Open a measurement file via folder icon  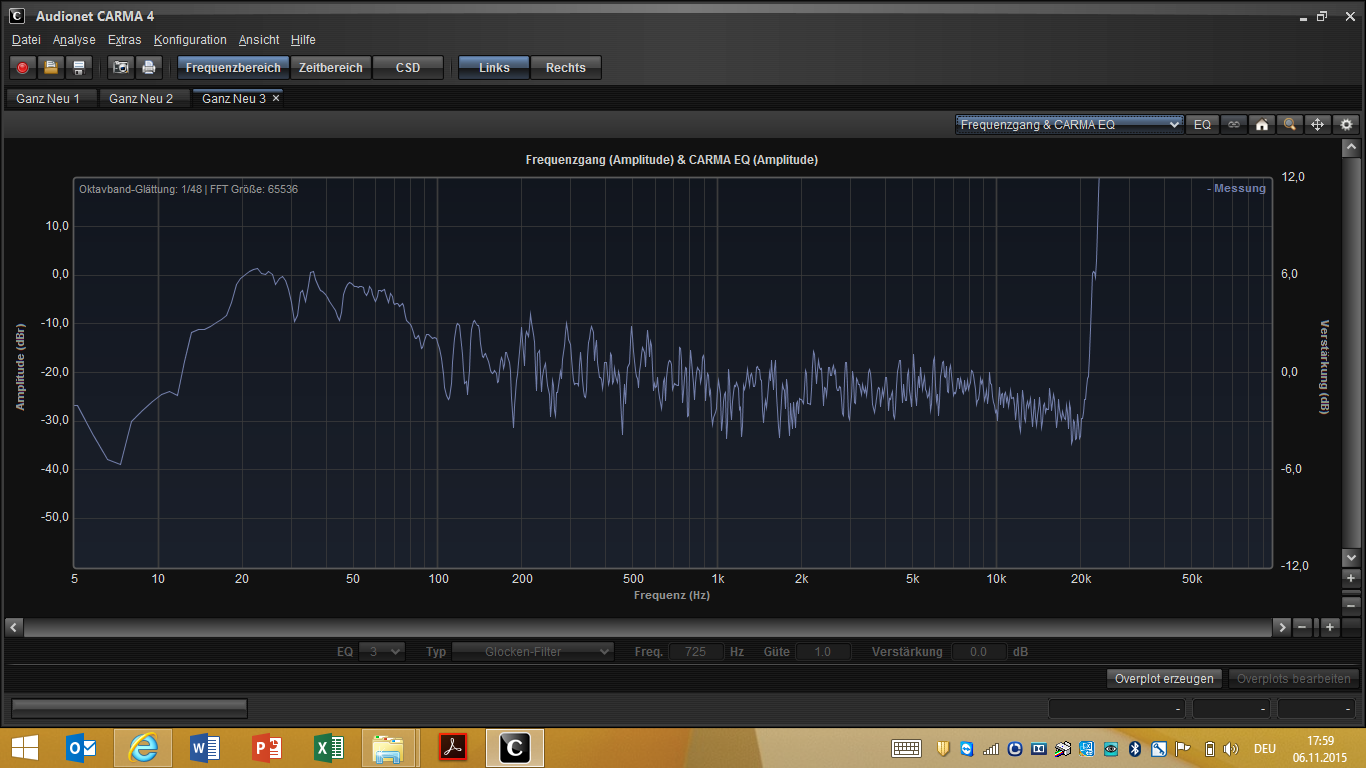(x=50, y=68)
